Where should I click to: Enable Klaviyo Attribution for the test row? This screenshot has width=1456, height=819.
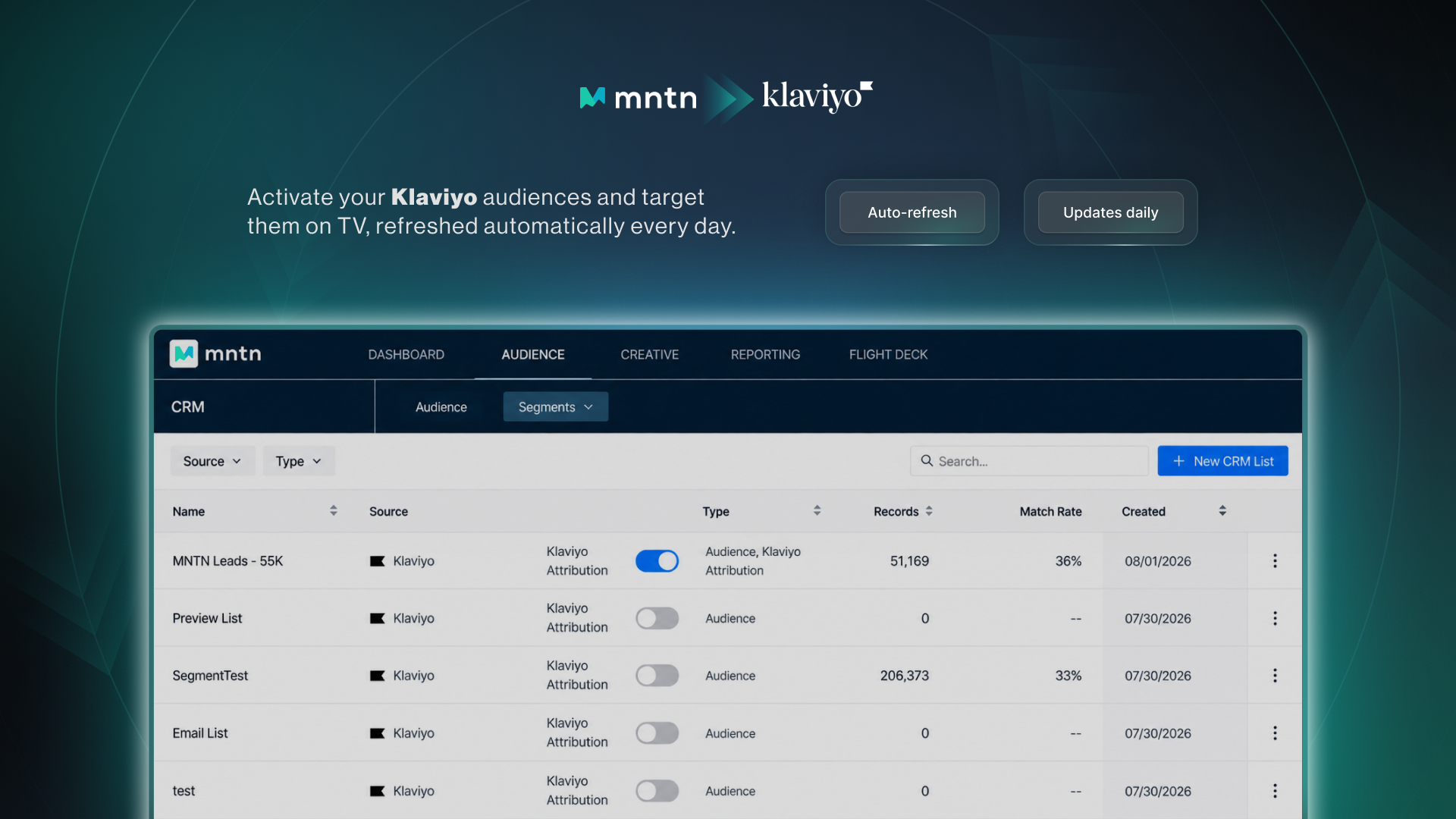tap(657, 791)
